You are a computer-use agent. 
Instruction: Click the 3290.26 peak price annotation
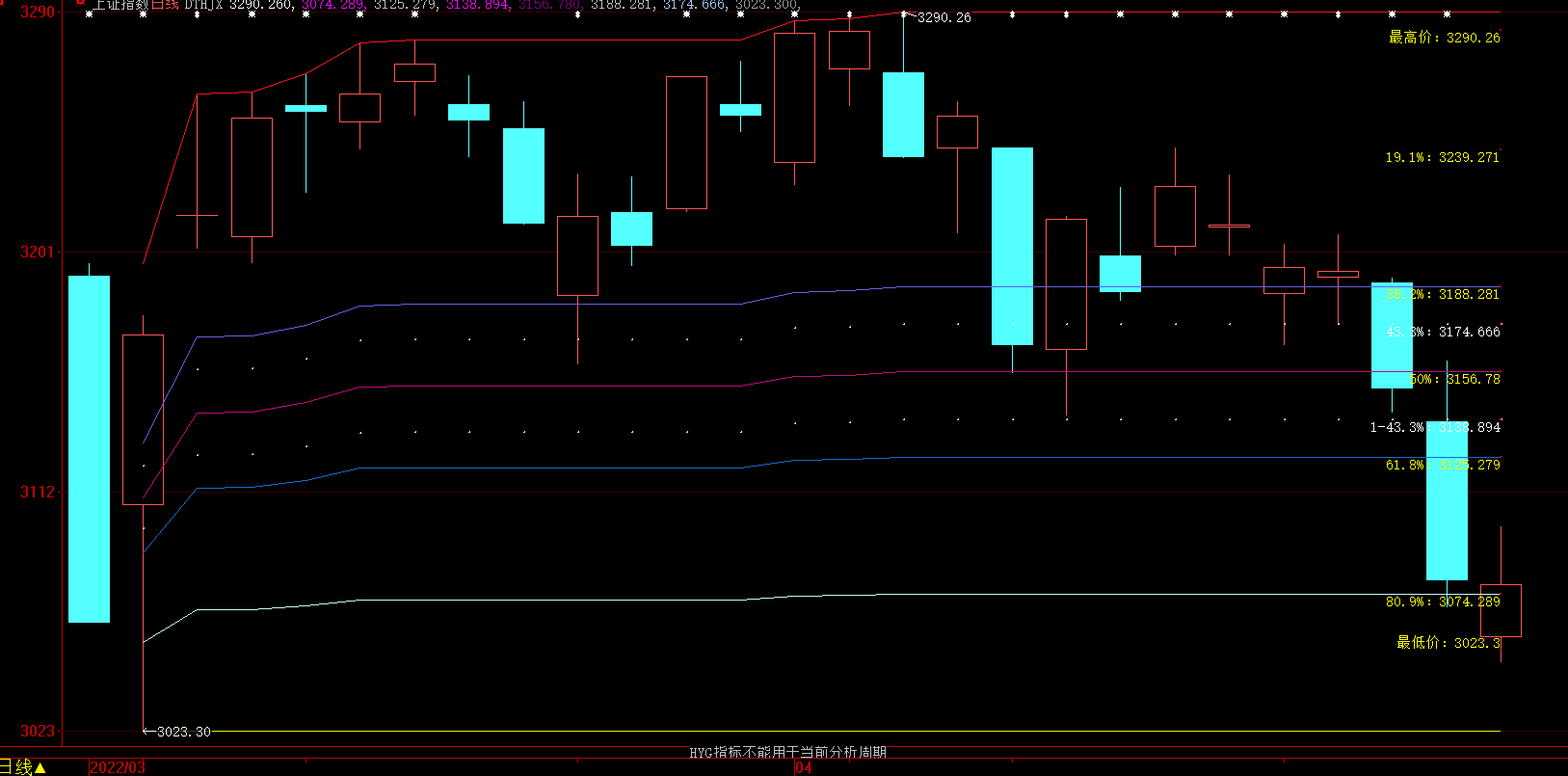[943, 18]
